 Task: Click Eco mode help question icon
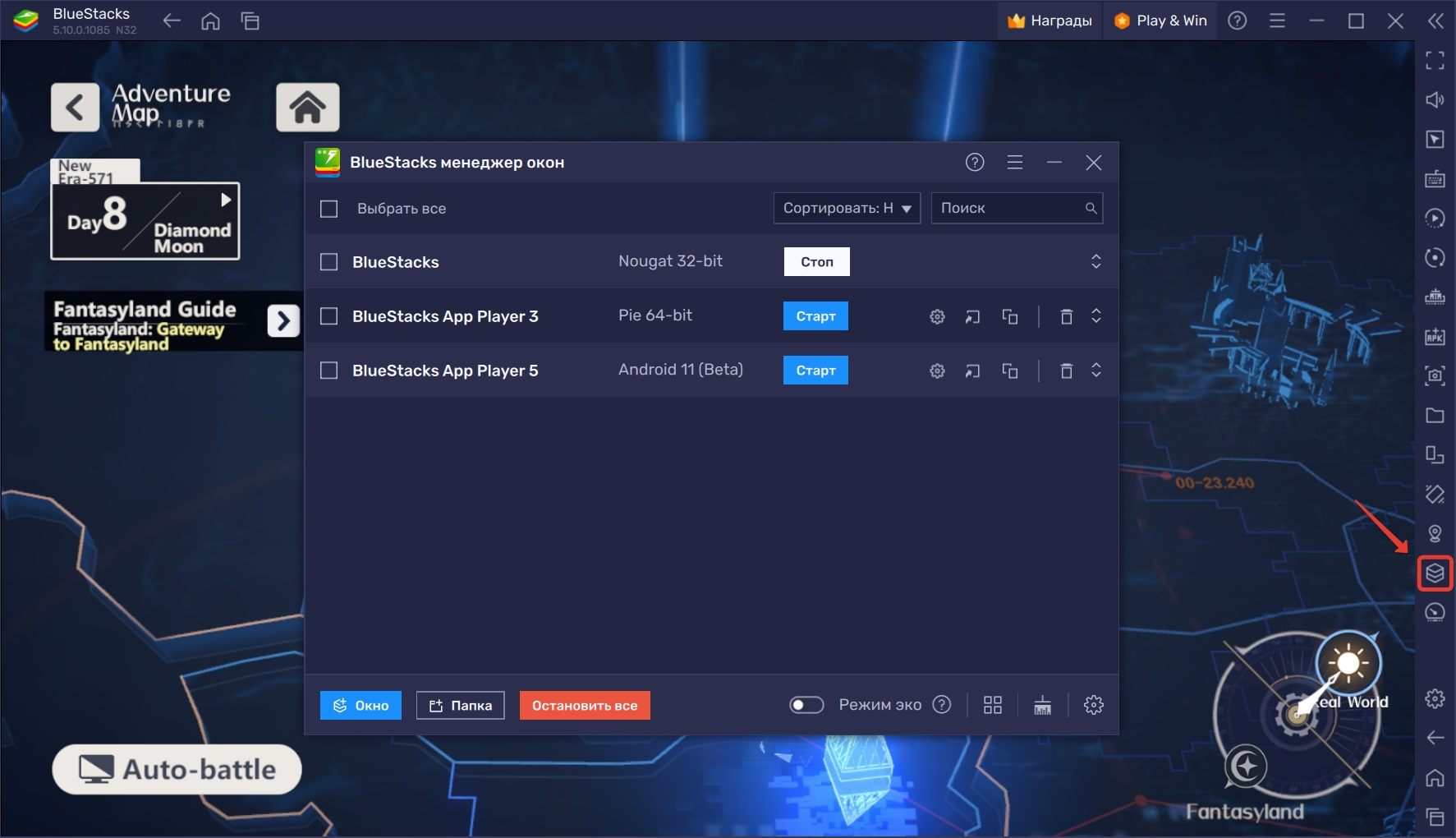click(x=942, y=704)
